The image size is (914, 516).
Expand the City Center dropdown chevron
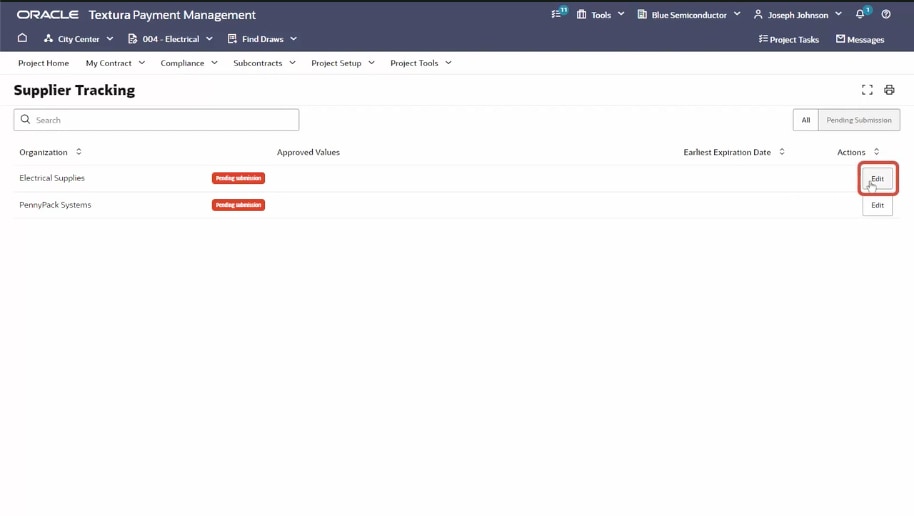(110, 38)
